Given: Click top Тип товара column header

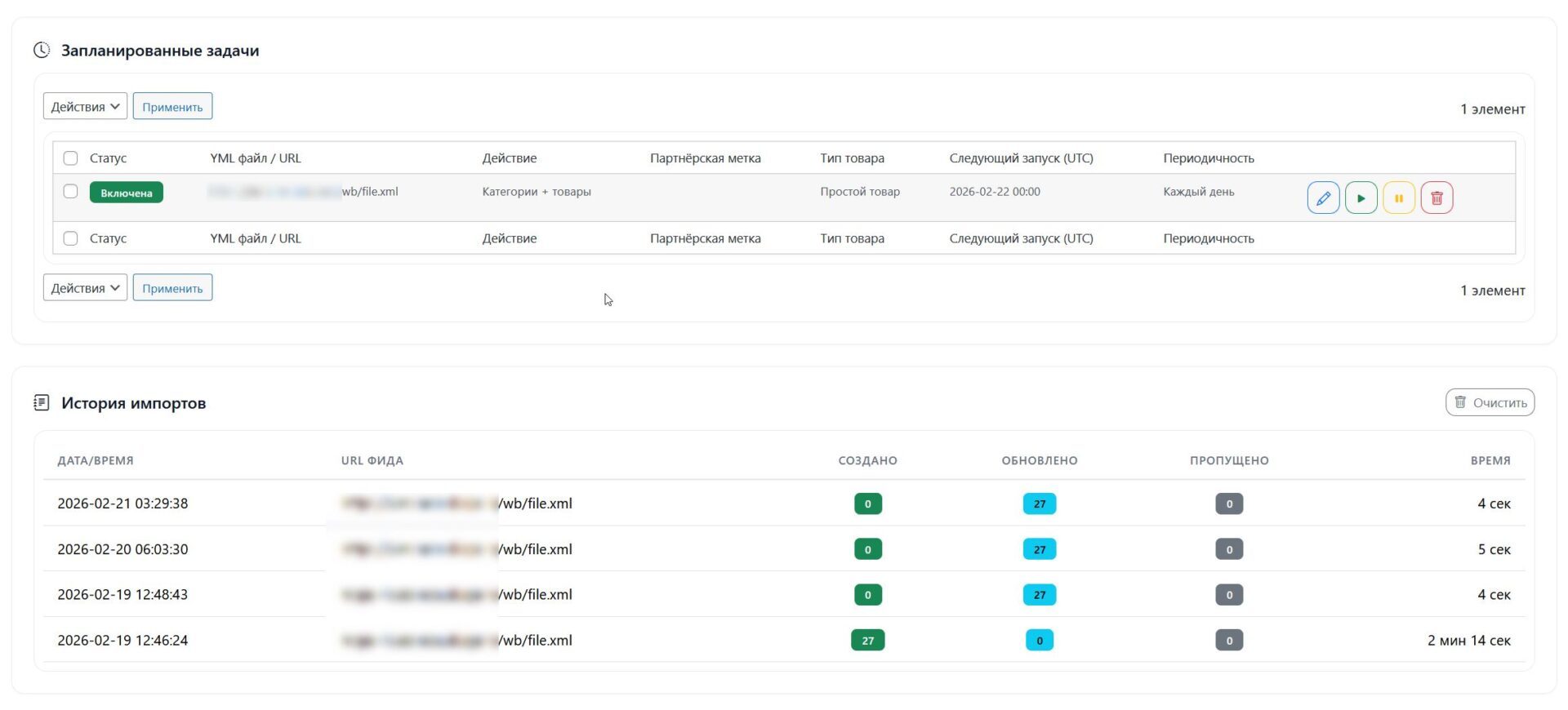Looking at the screenshot, I should (x=852, y=158).
